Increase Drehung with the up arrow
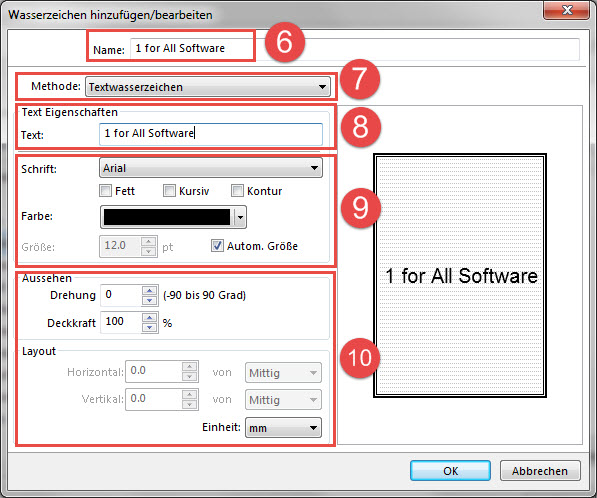This screenshot has width=597, height=498. coord(150,290)
